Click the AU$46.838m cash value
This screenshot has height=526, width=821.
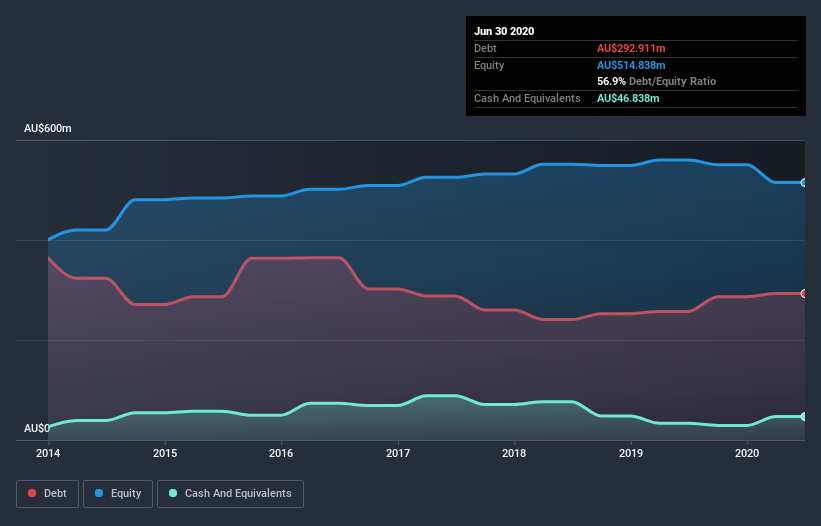(628, 98)
